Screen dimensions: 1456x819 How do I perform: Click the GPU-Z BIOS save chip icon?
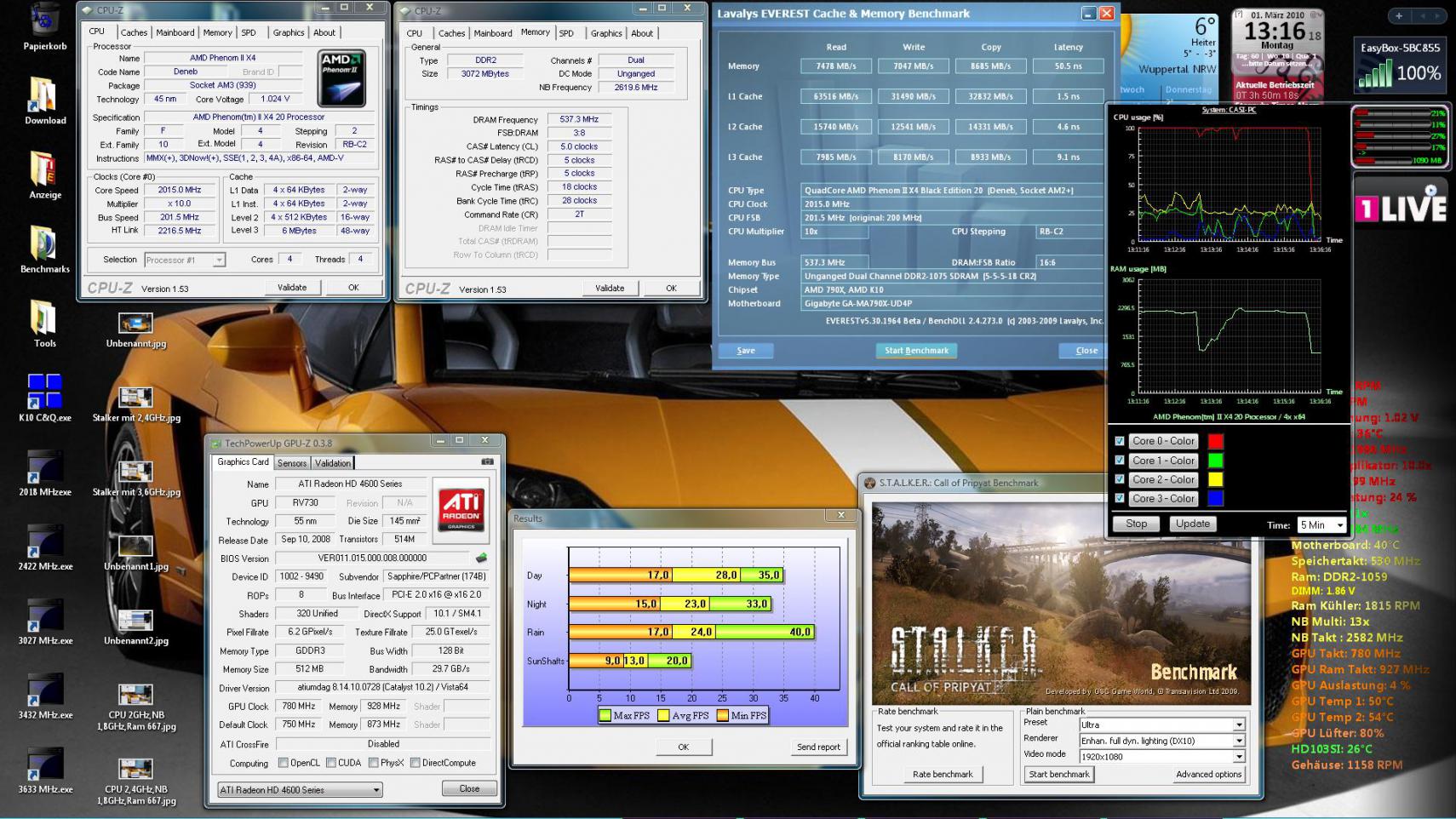[481, 558]
